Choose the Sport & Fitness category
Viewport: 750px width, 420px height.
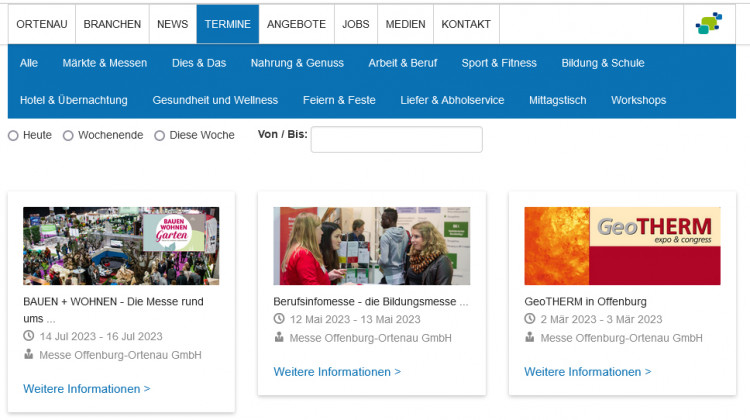(x=499, y=63)
